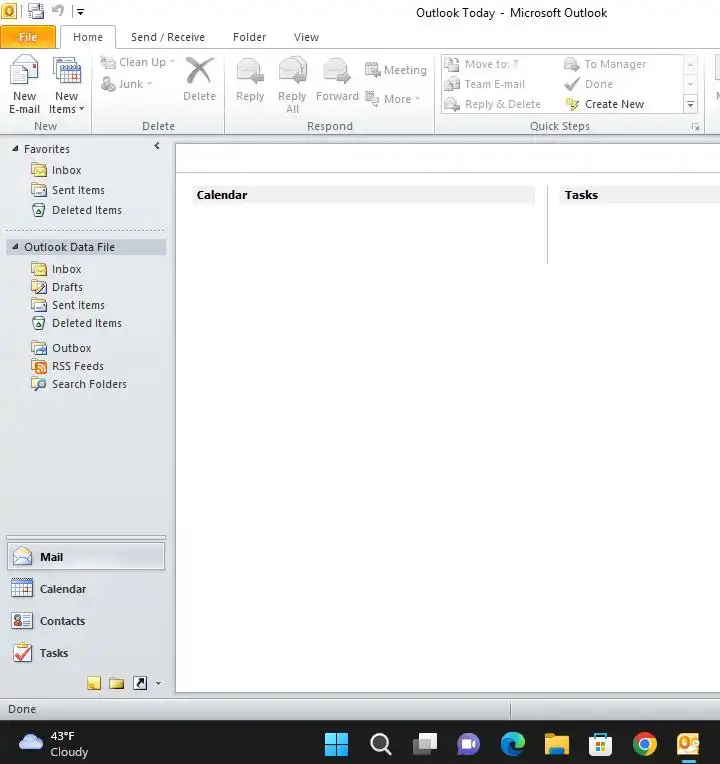Switch to the Home tab
The image size is (720, 764).
click(88, 37)
